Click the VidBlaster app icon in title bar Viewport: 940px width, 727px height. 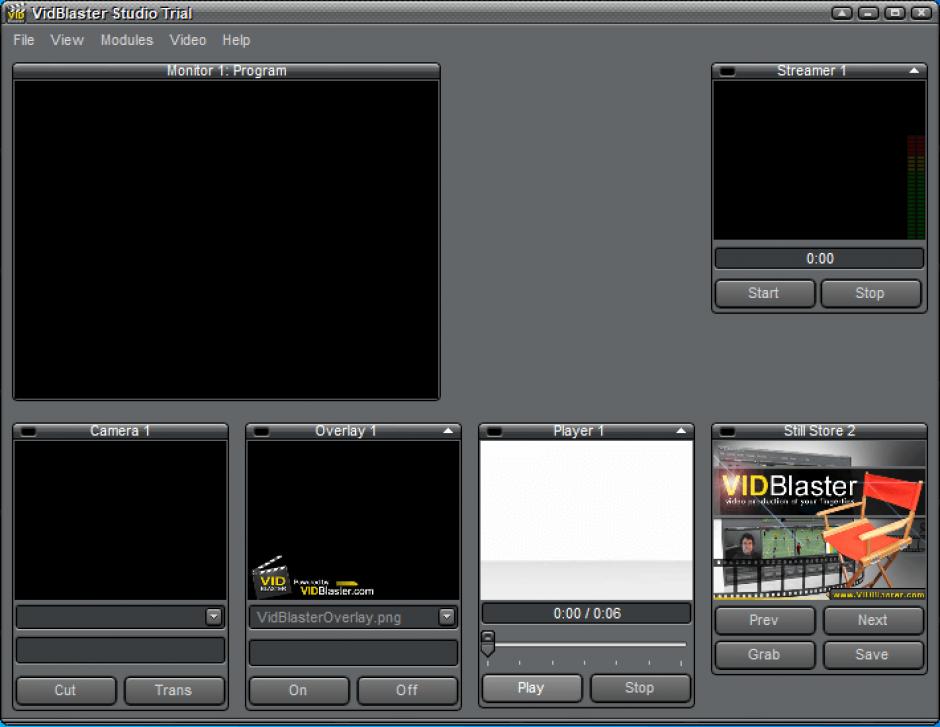pyautogui.click(x=16, y=12)
